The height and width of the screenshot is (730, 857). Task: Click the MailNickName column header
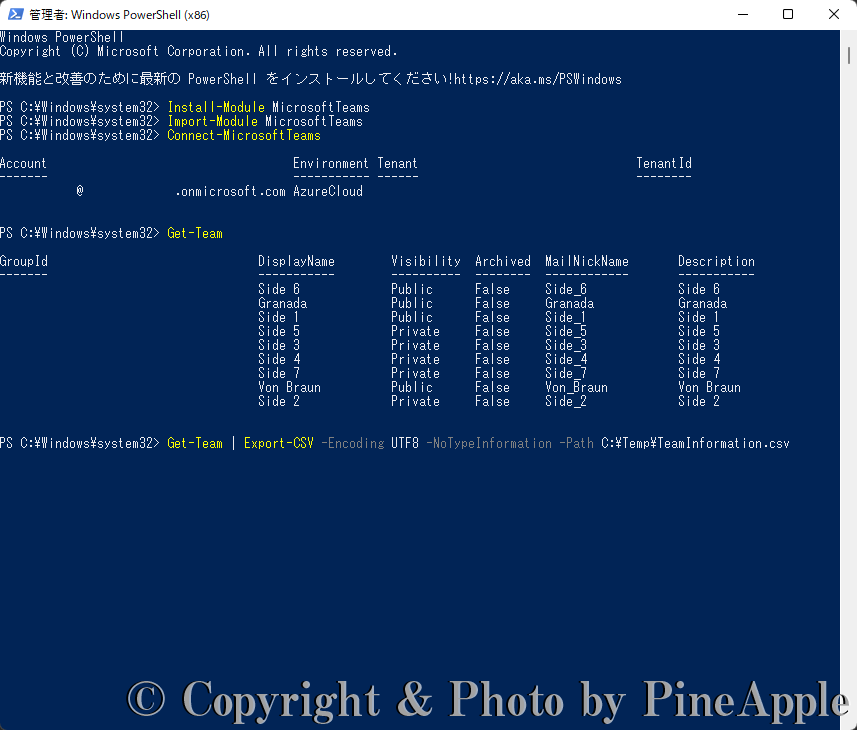[x=587, y=262]
